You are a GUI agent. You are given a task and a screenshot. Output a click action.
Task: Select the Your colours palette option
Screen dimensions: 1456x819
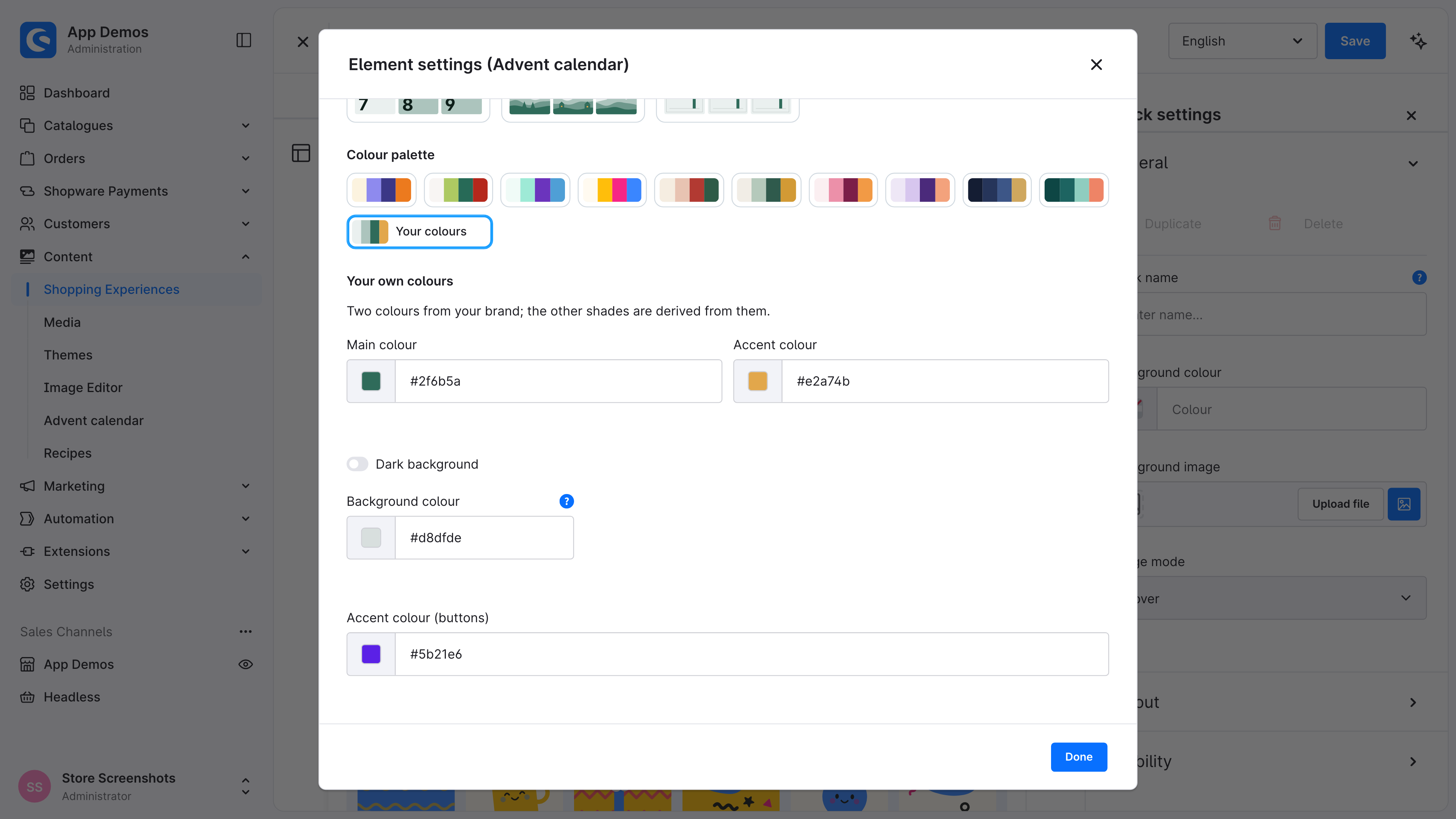click(x=419, y=231)
